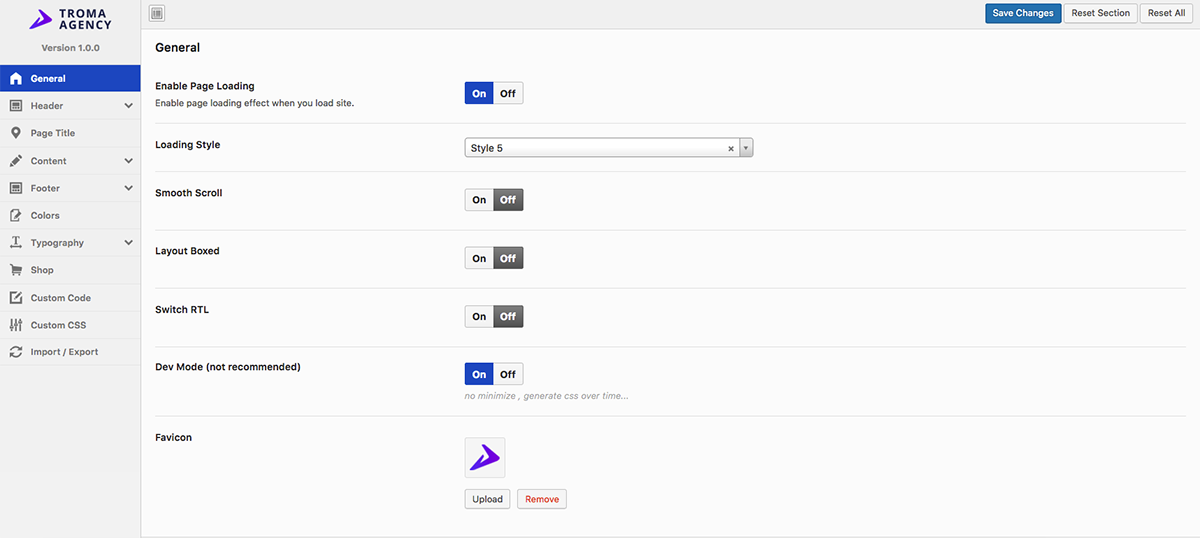Click the Enable Page Loading description text

click(255, 103)
